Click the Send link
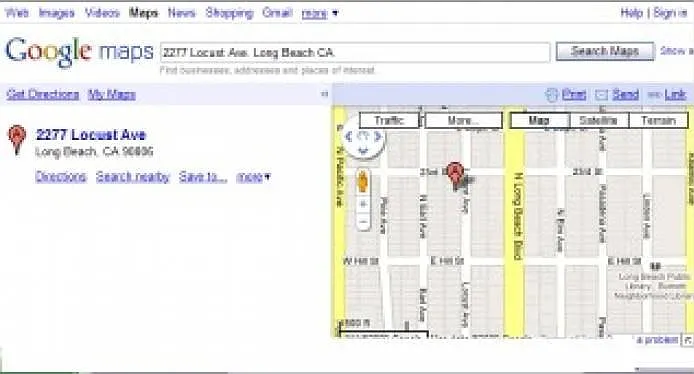 click(x=625, y=94)
